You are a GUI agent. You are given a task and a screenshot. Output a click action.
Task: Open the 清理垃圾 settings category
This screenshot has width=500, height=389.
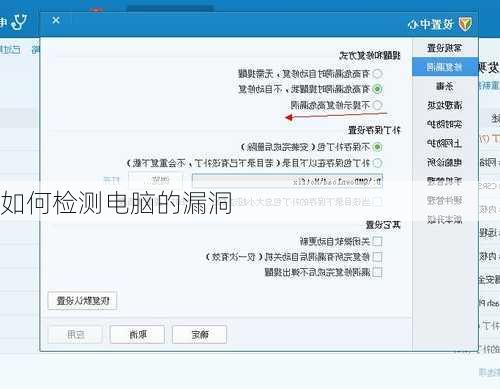(445, 105)
